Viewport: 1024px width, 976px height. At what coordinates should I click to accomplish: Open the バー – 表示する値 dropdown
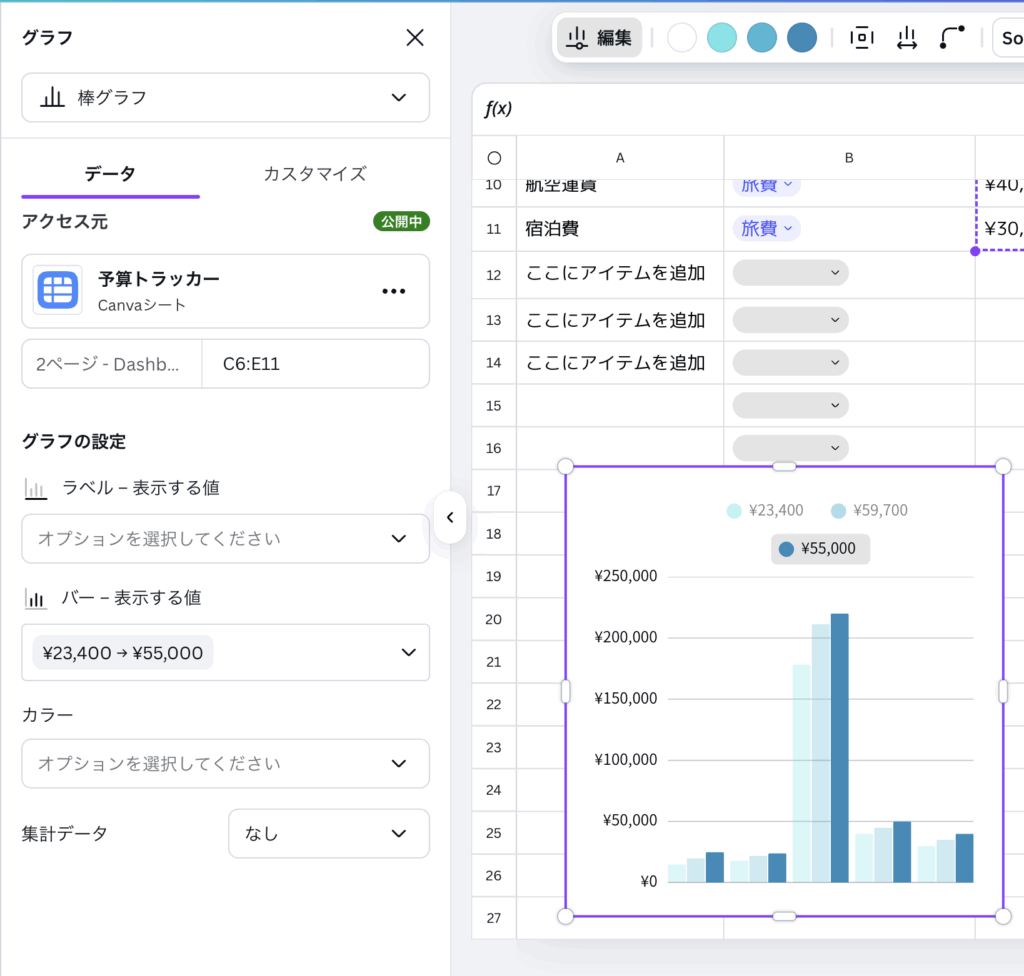tap(225, 653)
